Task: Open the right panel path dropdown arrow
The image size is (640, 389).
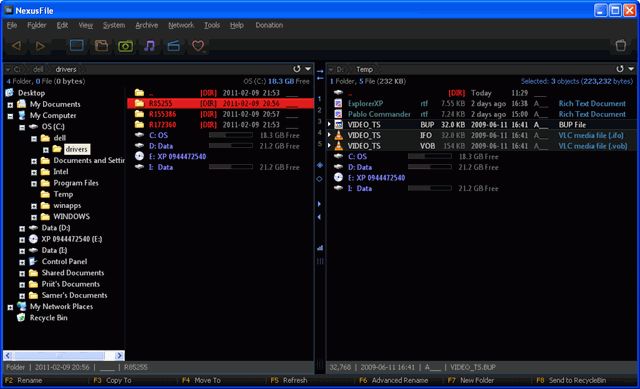Action: [631, 69]
